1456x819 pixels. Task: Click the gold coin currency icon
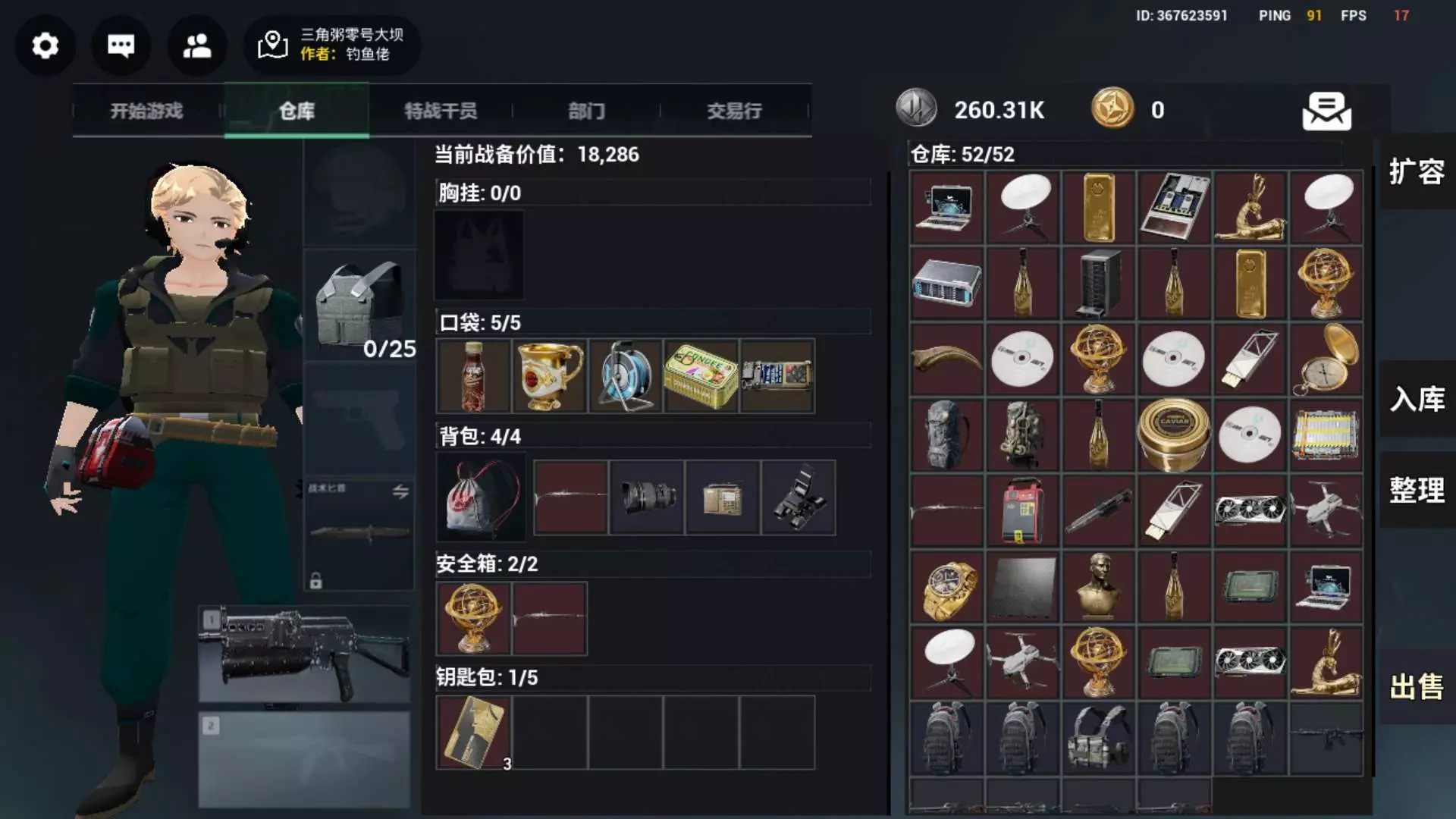pos(1112,108)
